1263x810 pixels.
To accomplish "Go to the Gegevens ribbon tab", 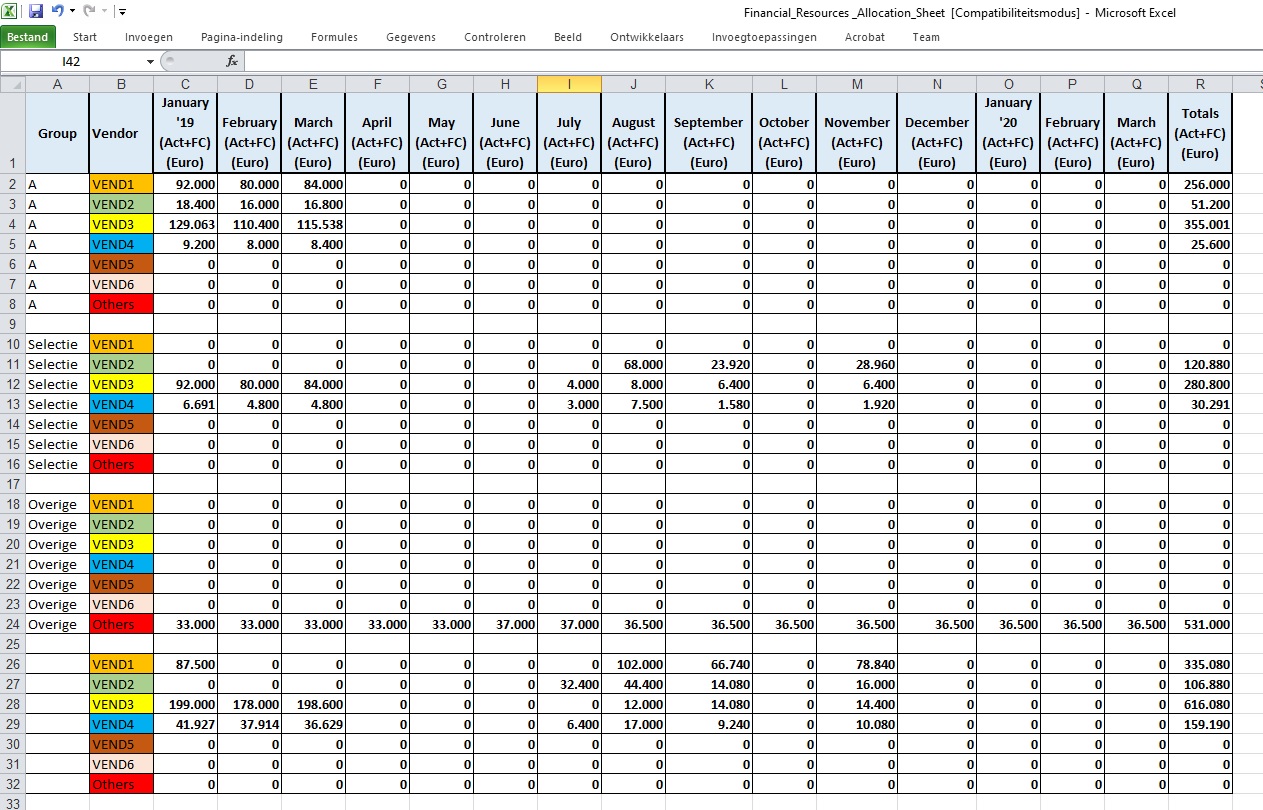I will (411, 37).
